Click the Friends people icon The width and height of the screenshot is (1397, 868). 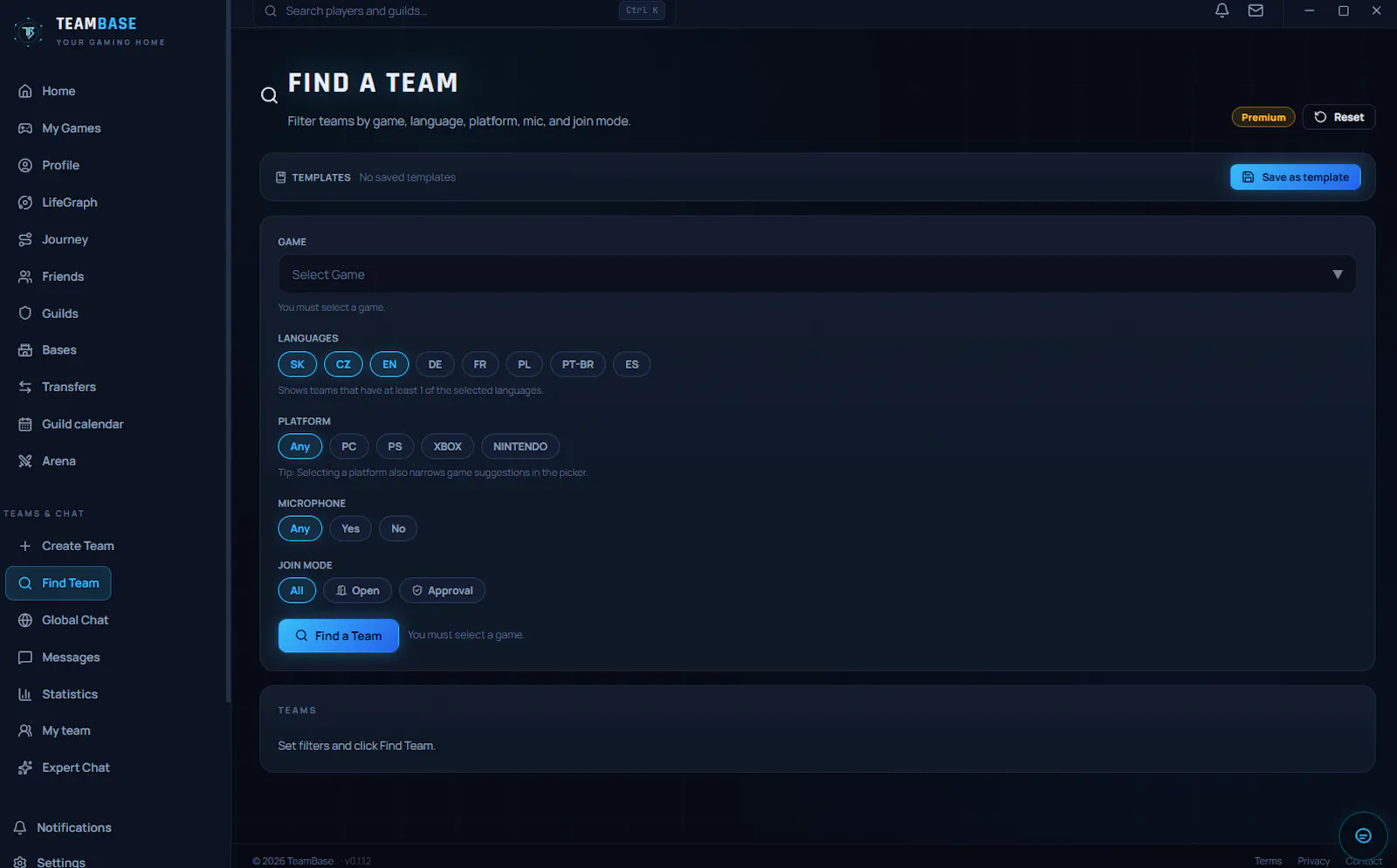[x=25, y=276]
